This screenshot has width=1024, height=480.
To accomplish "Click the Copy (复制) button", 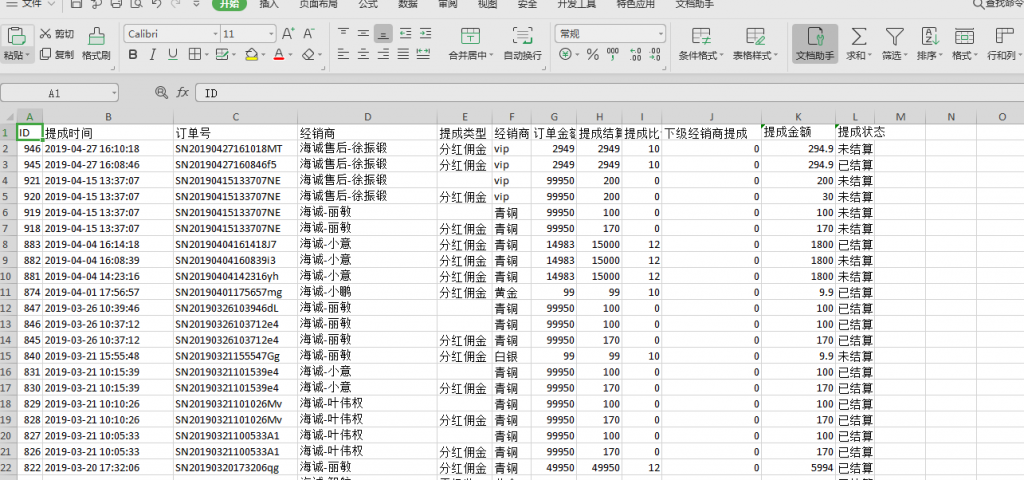I will (x=57, y=55).
